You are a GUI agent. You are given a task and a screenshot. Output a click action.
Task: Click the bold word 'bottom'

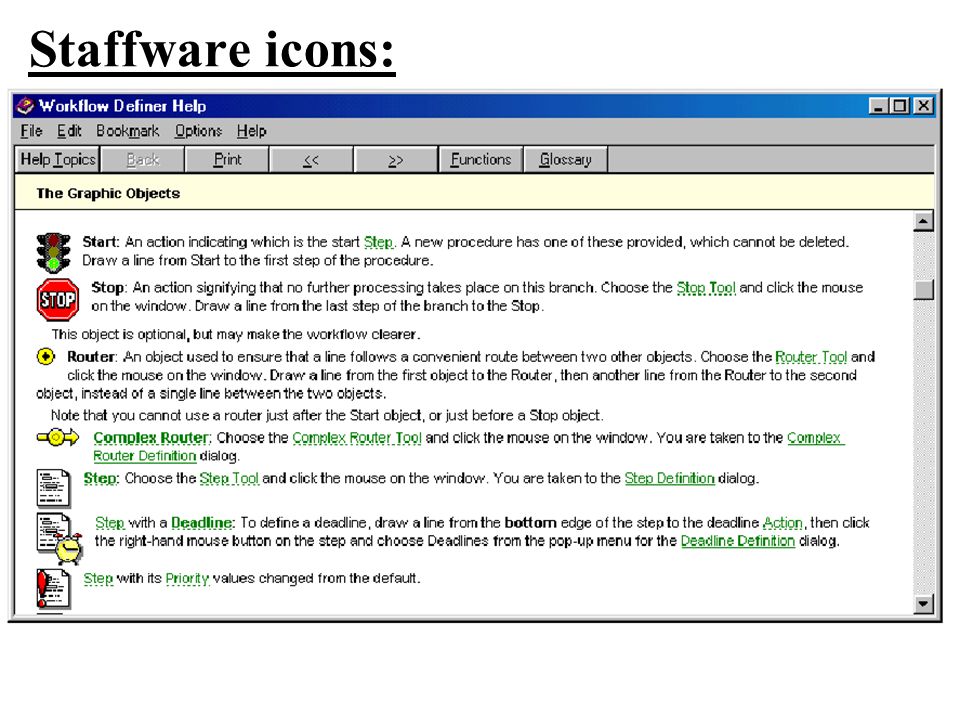530,522
